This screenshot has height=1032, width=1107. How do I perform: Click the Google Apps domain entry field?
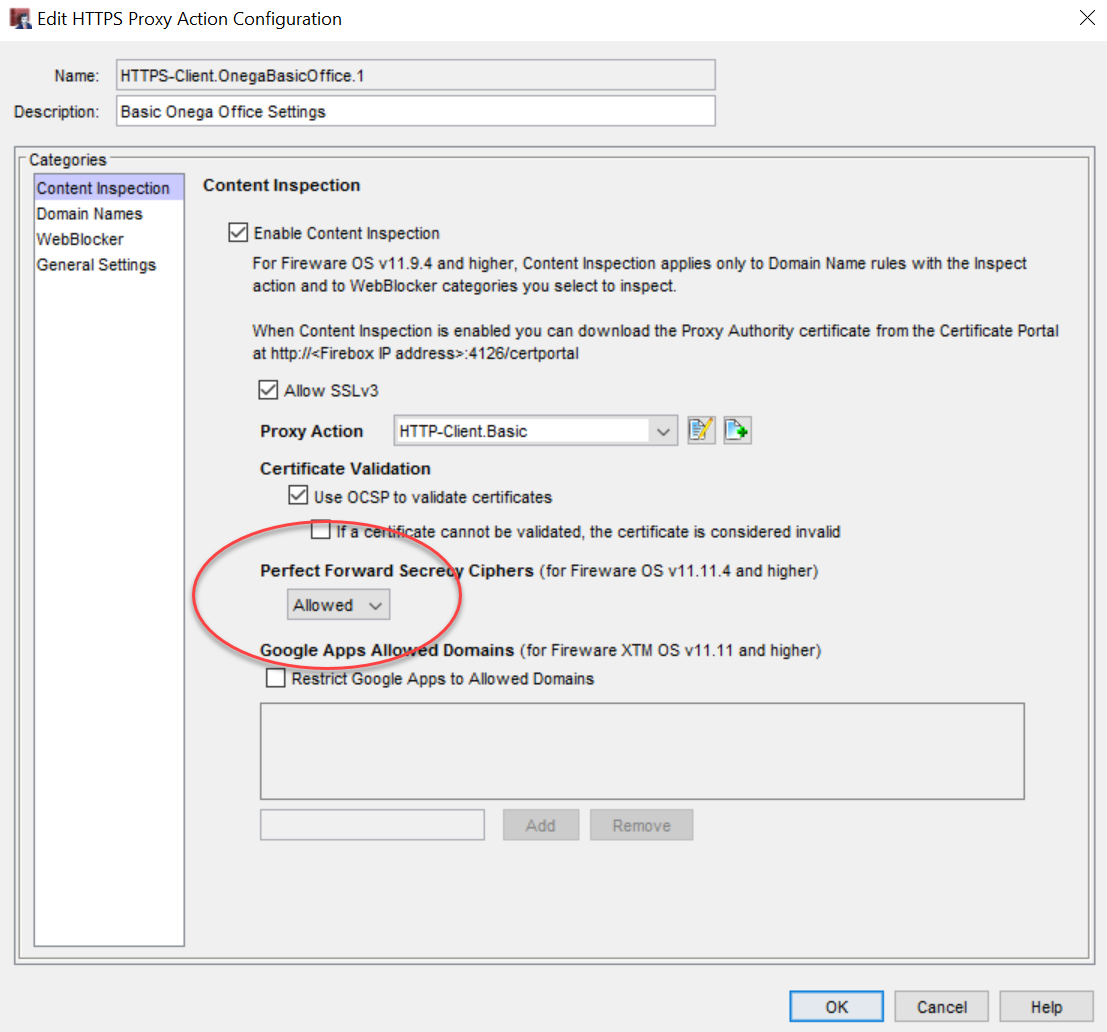click(372, 825)
